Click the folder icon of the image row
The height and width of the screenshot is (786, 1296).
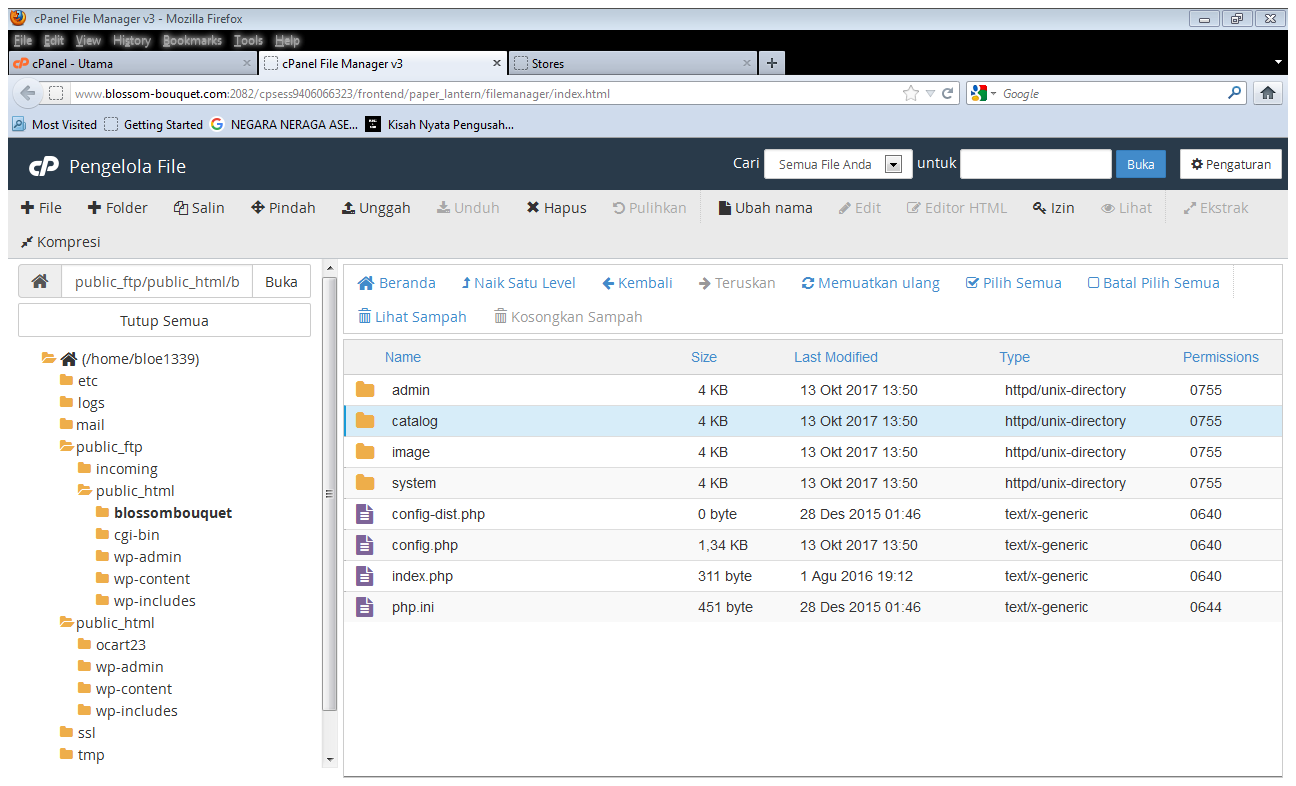click(x=365, y=452)
